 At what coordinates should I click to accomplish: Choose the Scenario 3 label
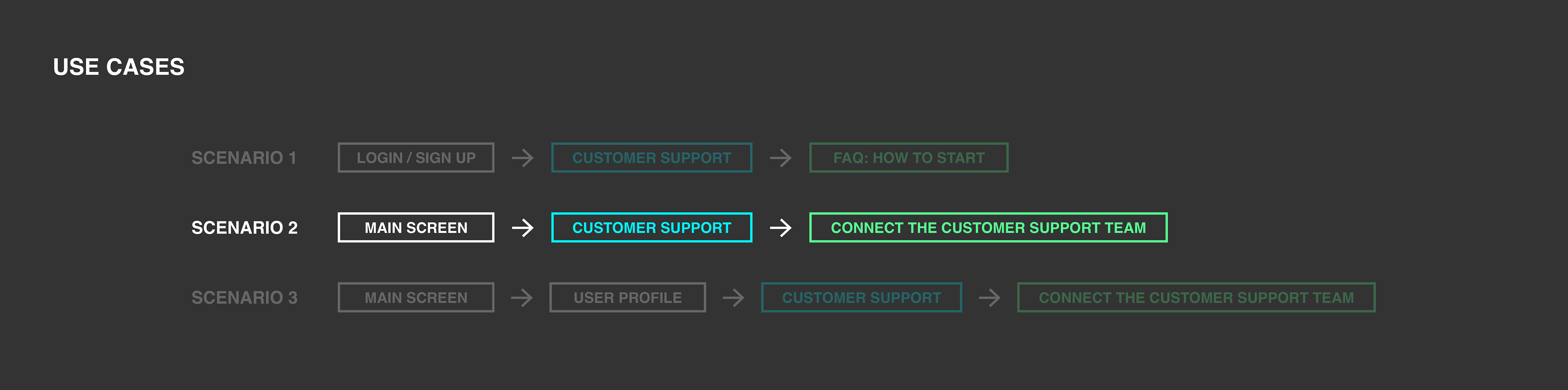pos(244,298)
